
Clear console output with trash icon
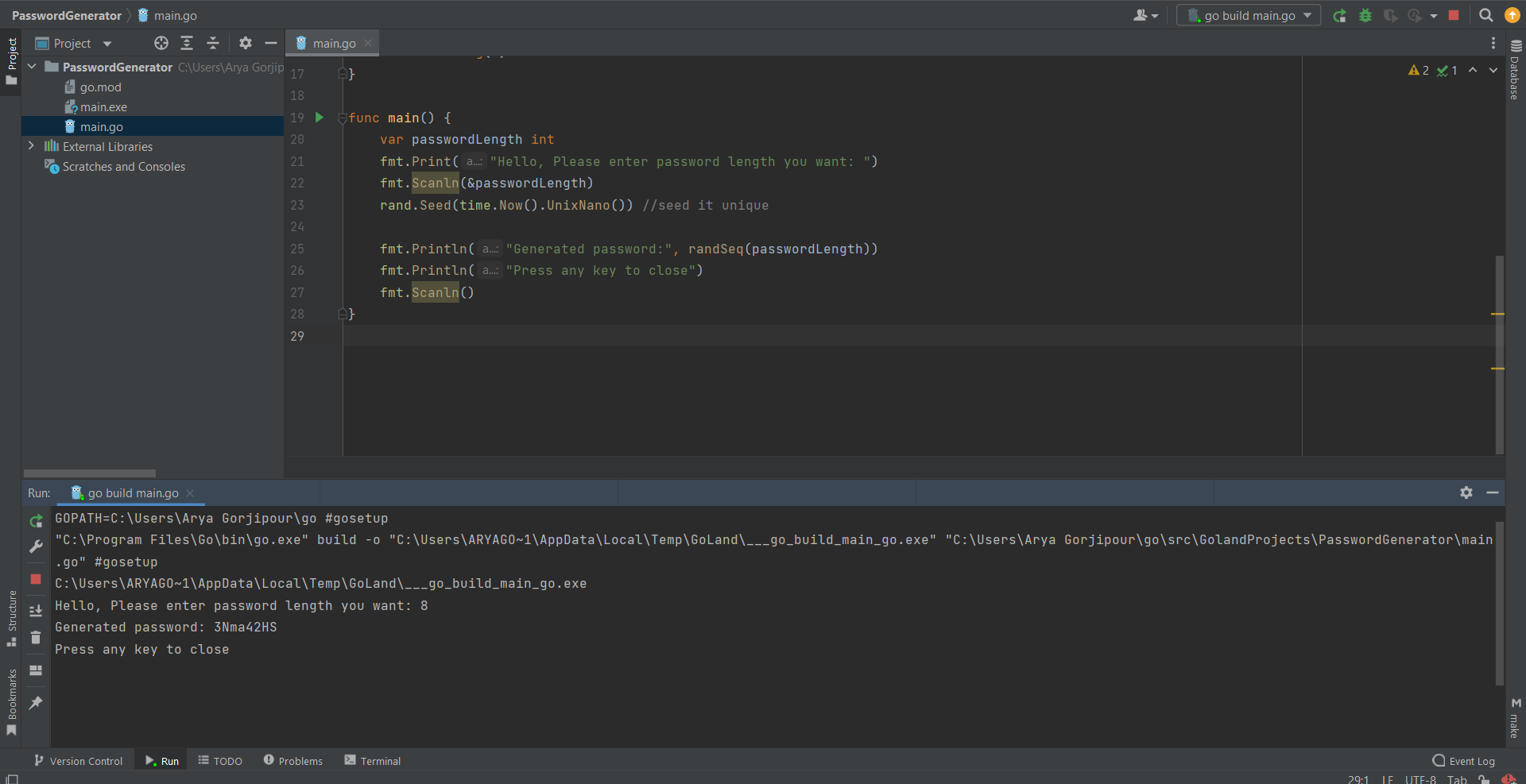(36, 638)
